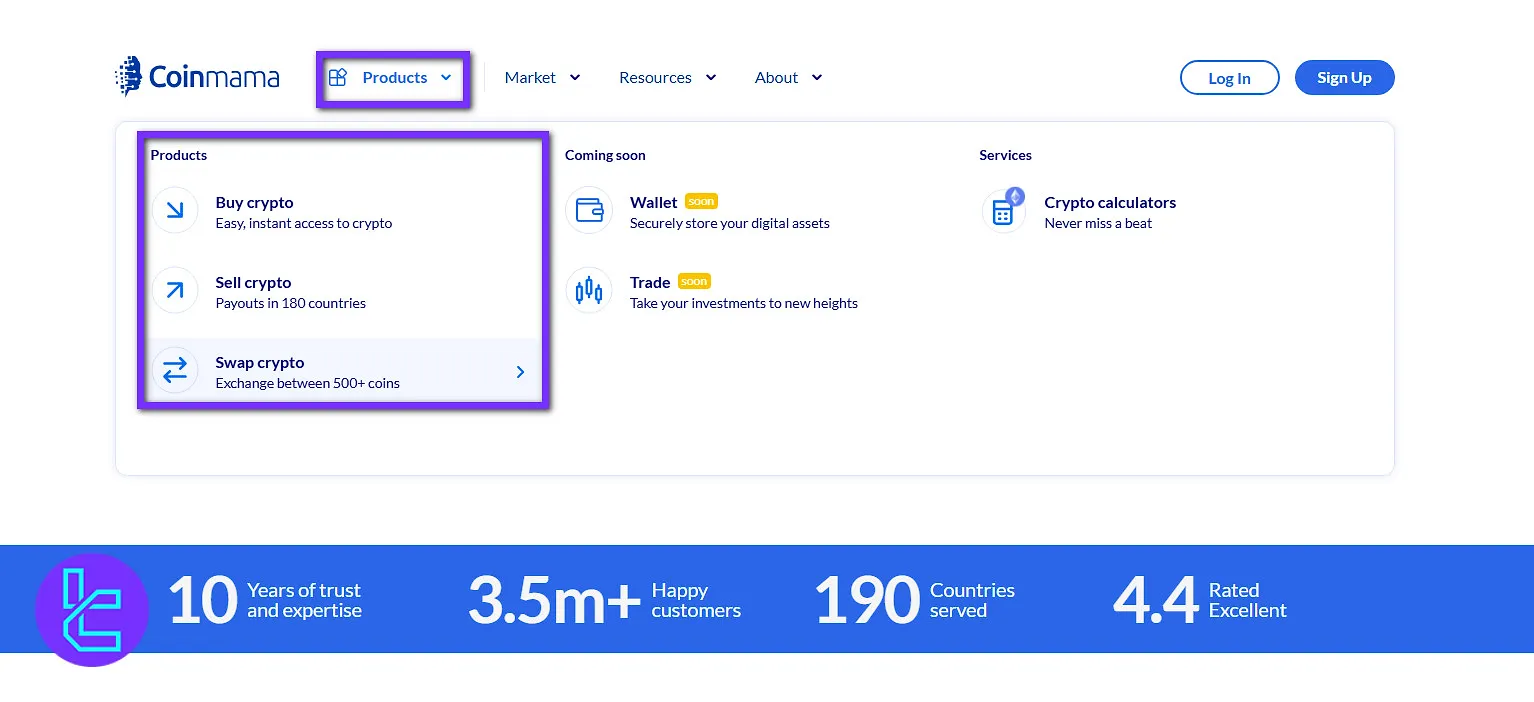Open the Swap crypto arrow chevron
The width and height of the screenshot is (1534, 702).
520,372
